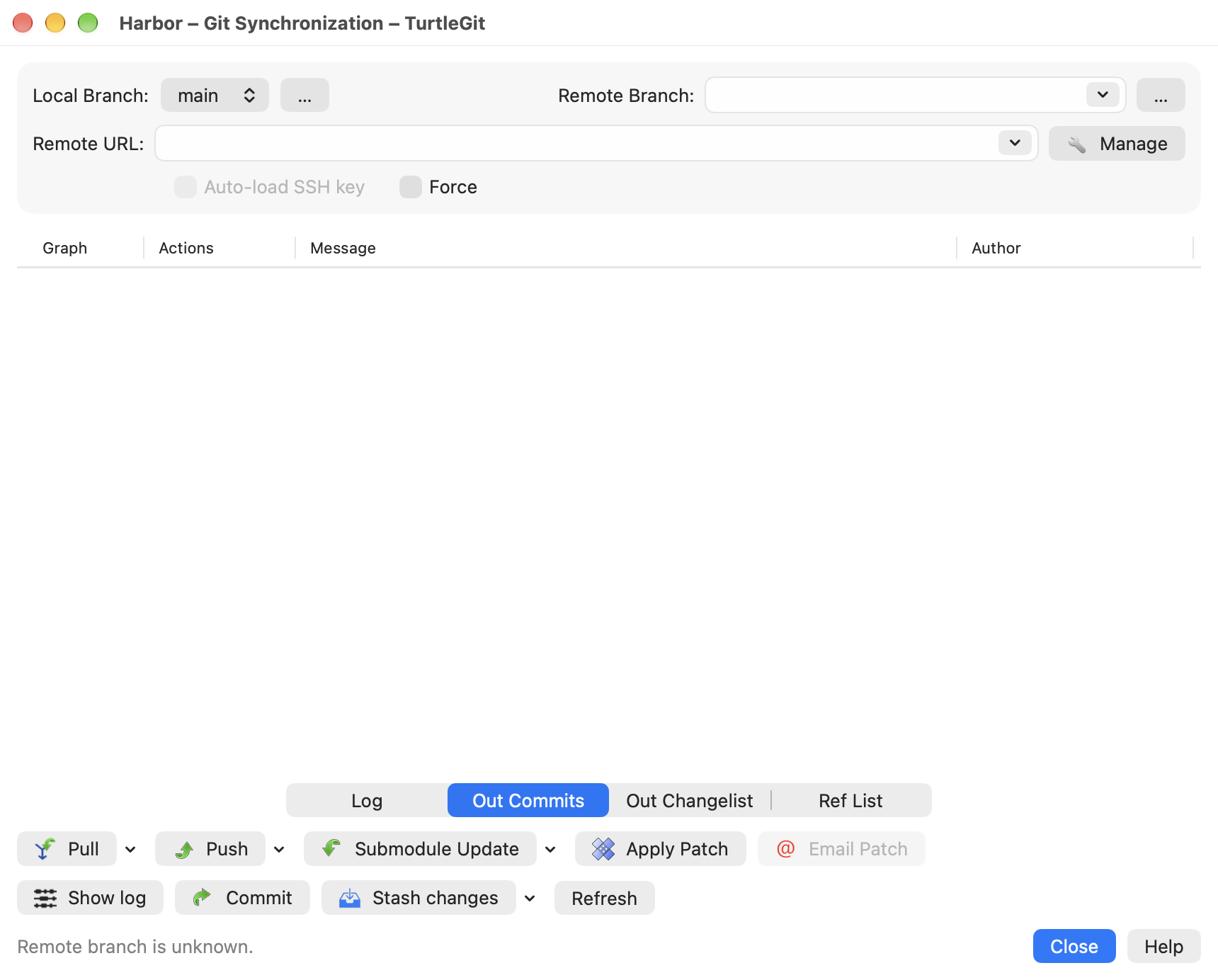Click the Manage wrench icon

[1076, 144]
